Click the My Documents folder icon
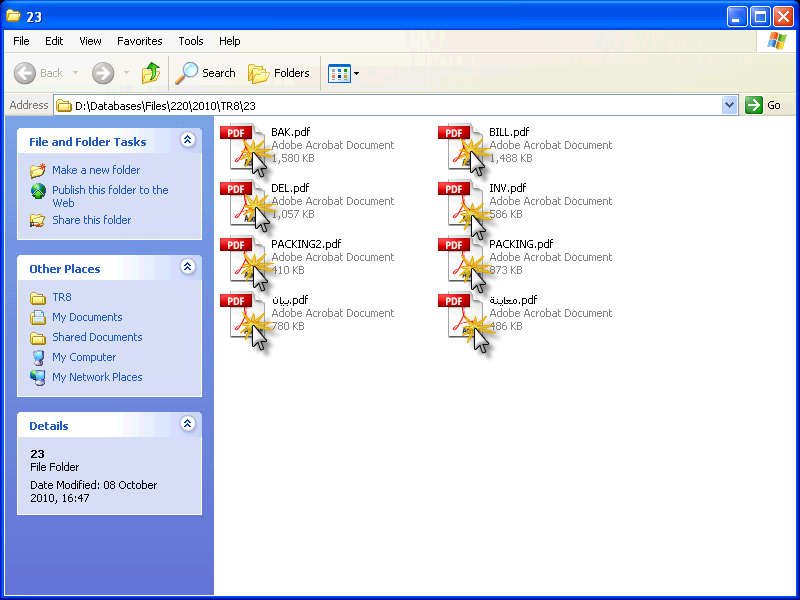The image size is (800, 600). pyautogui.click(x=38, y=317)
